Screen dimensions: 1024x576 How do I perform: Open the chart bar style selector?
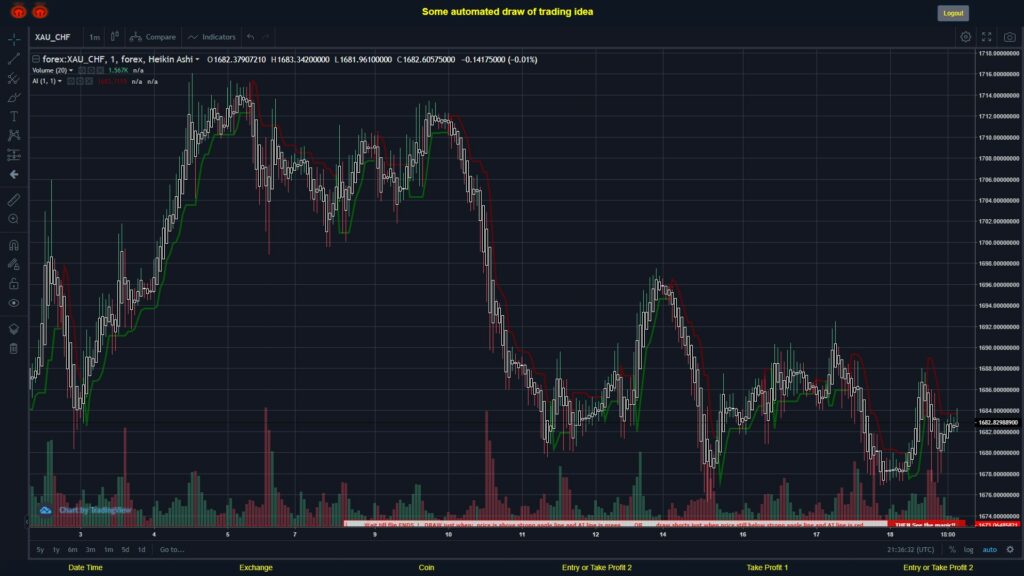point(114,37)
